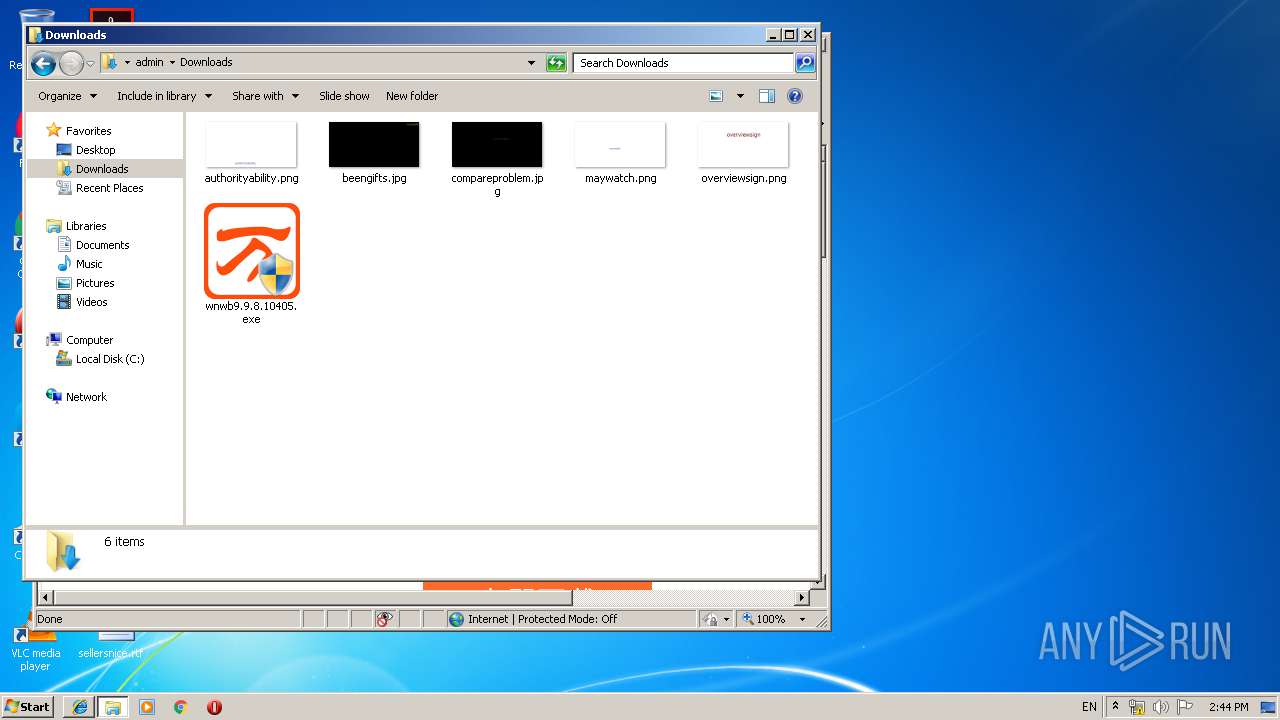Click the folder icon in address bar
Screen dimensions: 1280x720
click(110, 63)
